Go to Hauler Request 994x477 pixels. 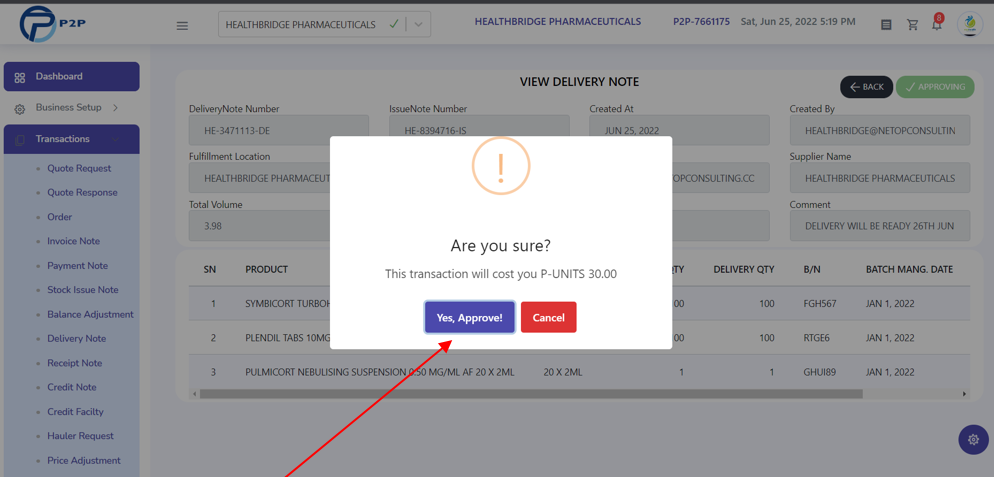pos(81,436)
